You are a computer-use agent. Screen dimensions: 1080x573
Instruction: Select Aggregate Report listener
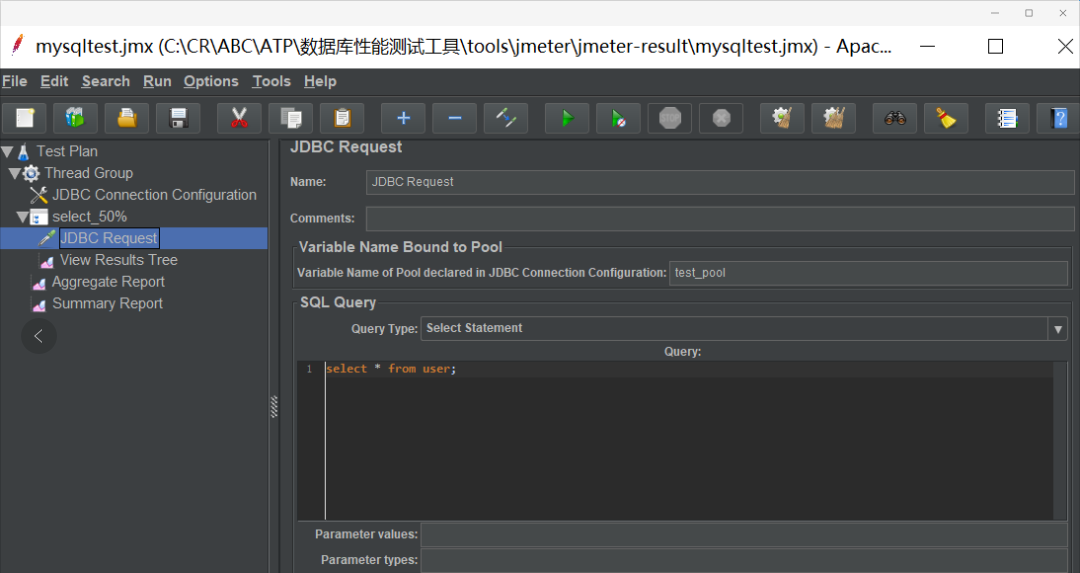pos(108,282)
